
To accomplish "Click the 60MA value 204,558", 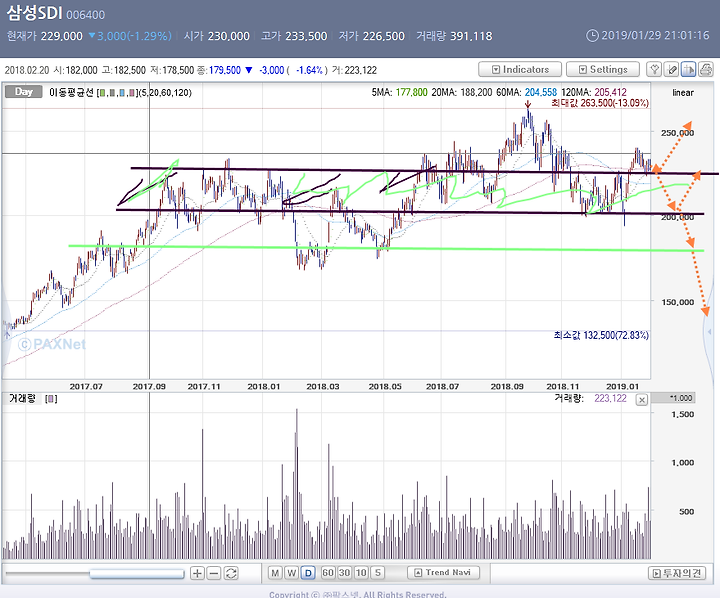I will 540,92.
